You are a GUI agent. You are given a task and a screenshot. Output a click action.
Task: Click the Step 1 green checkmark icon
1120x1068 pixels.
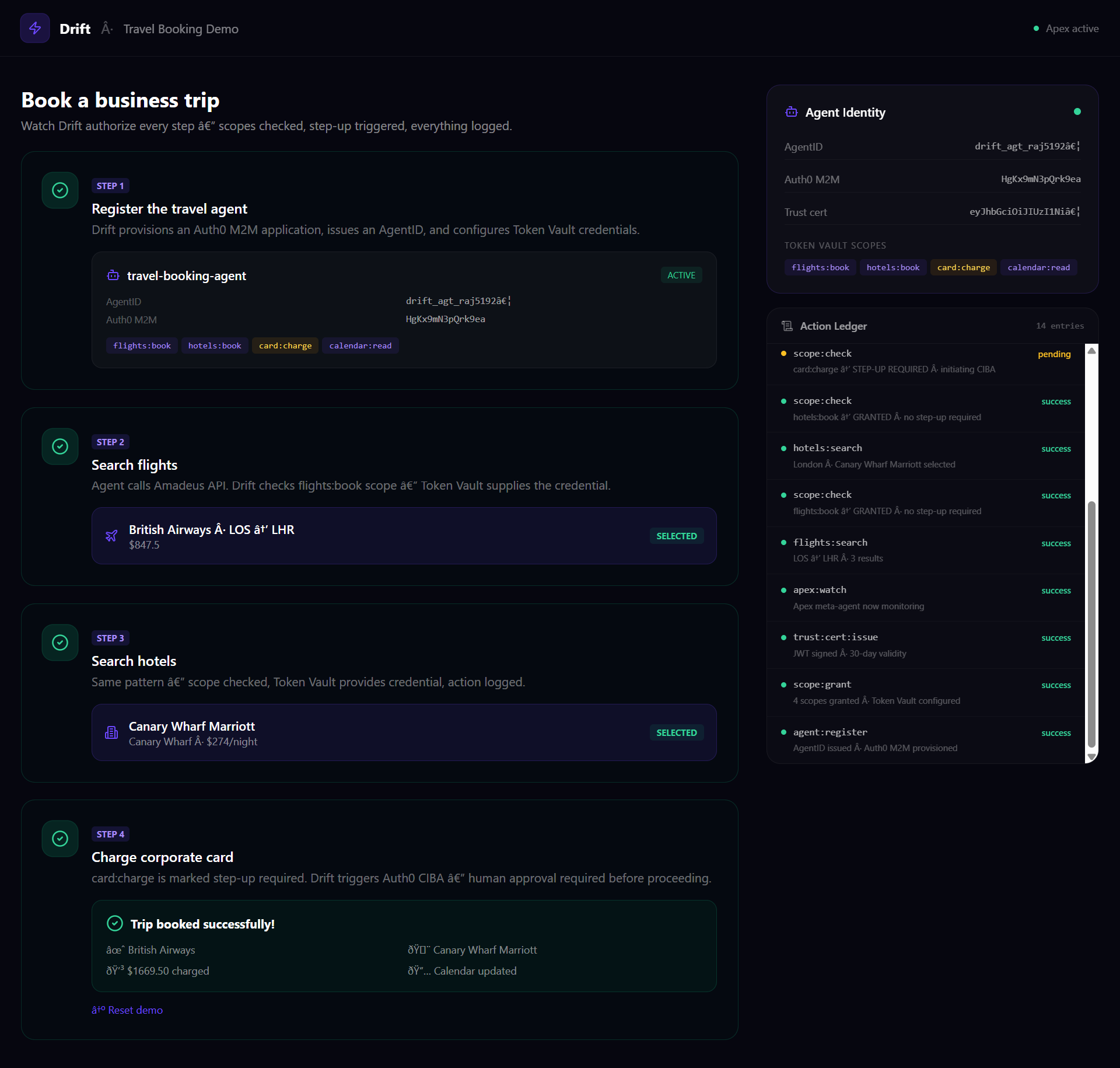click(x=60, y=190)
